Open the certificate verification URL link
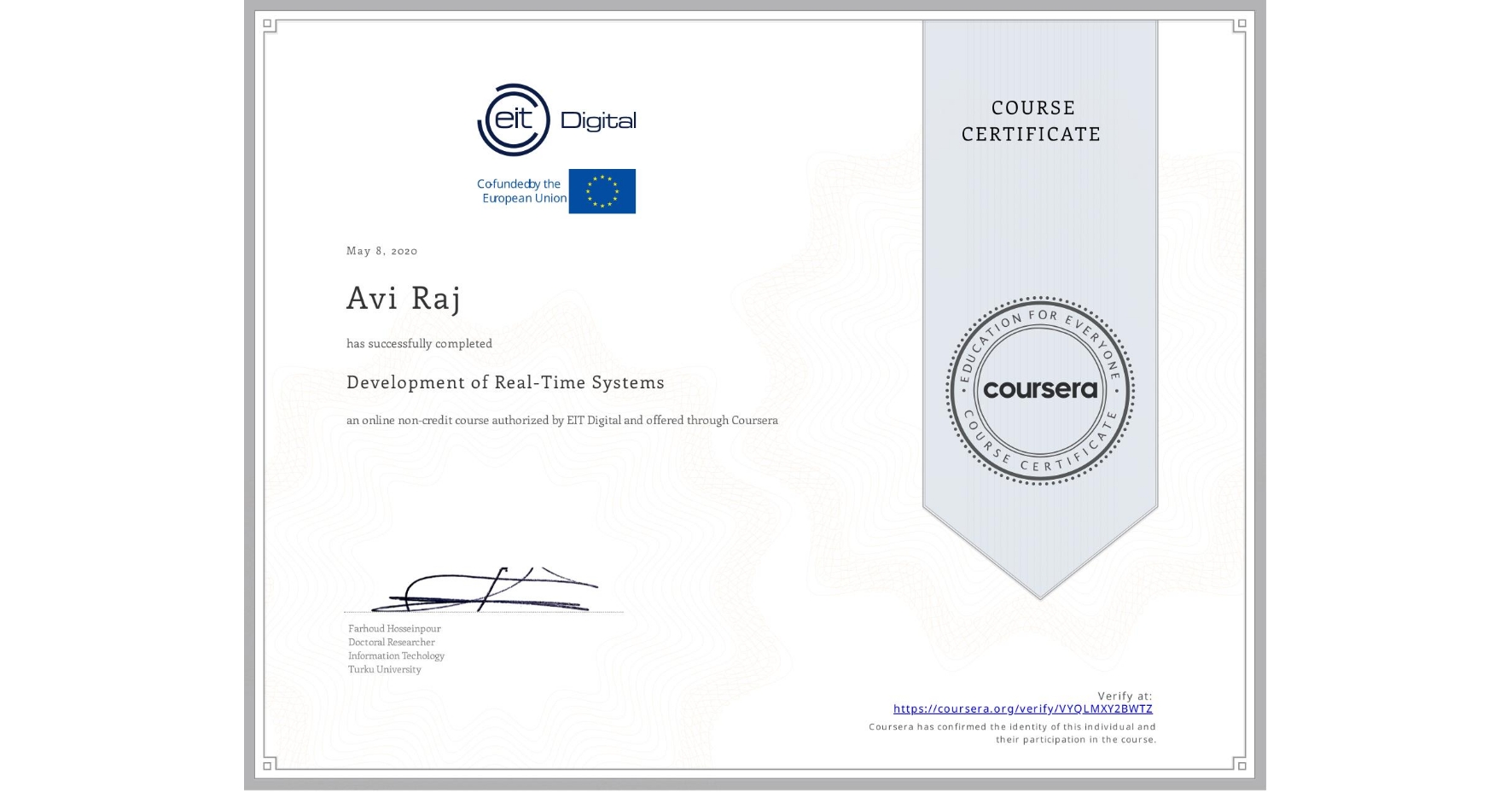The image size is (1512, 792). point(1022,709)
